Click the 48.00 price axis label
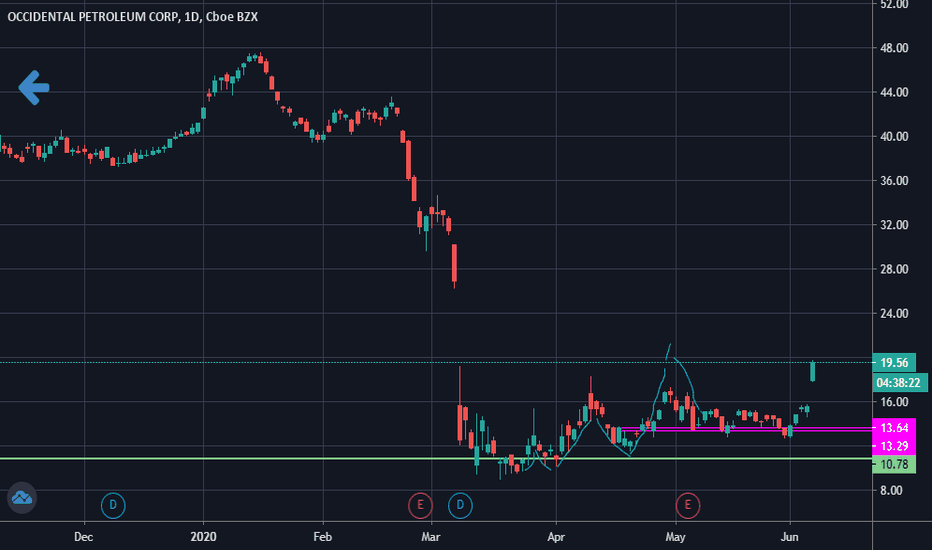The width and height of the screenshot is (932, 550). 894,48
